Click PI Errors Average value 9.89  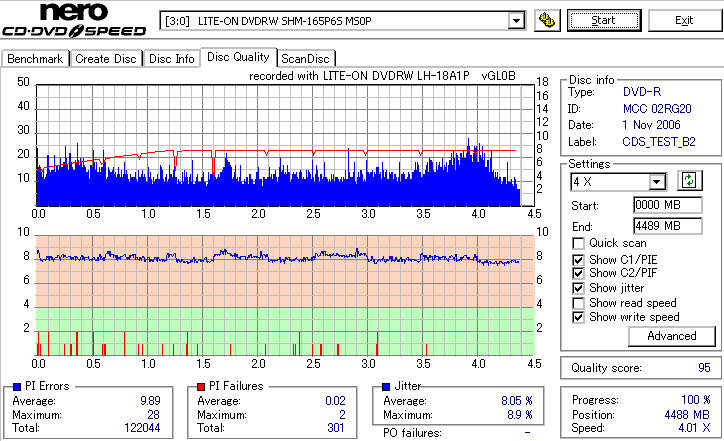pyautogui.click(x=151, y=401)
